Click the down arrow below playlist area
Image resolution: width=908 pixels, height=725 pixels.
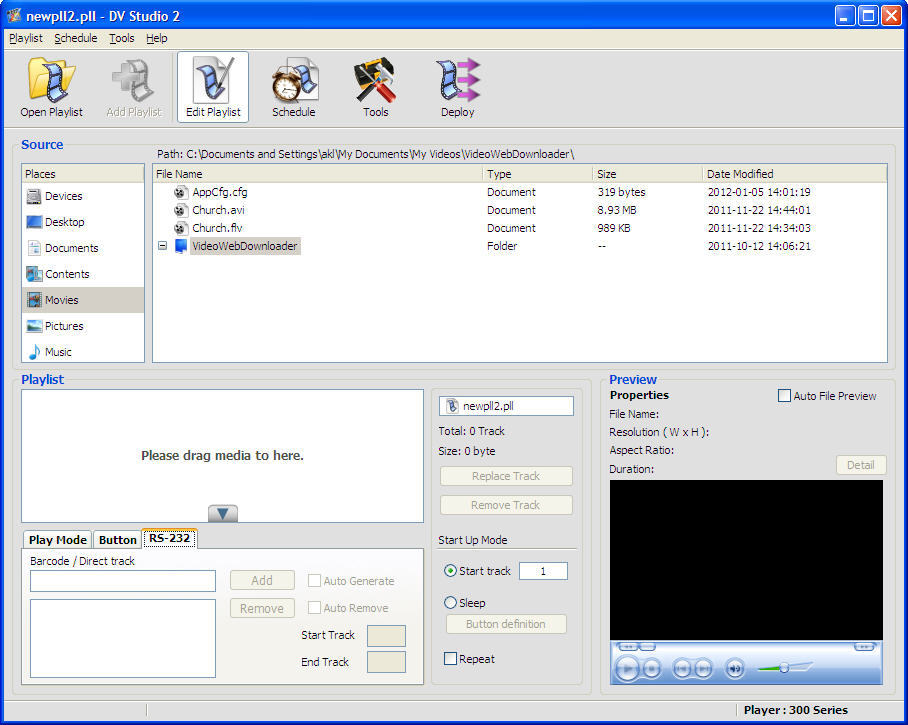point(223,513)
